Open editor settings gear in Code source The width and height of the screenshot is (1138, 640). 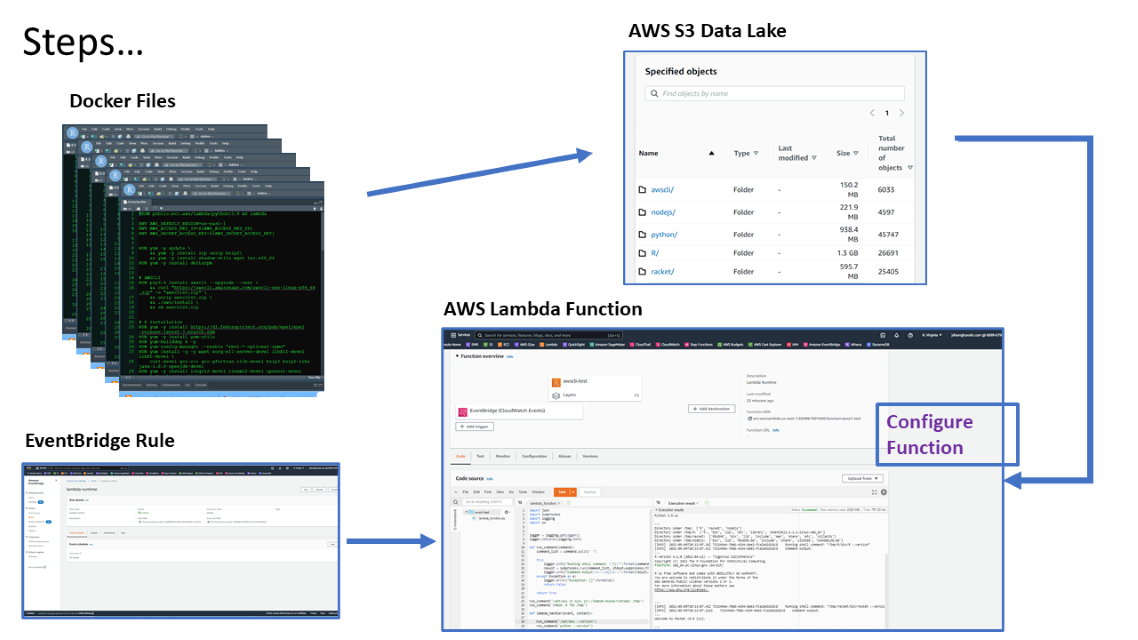point(884,493)
